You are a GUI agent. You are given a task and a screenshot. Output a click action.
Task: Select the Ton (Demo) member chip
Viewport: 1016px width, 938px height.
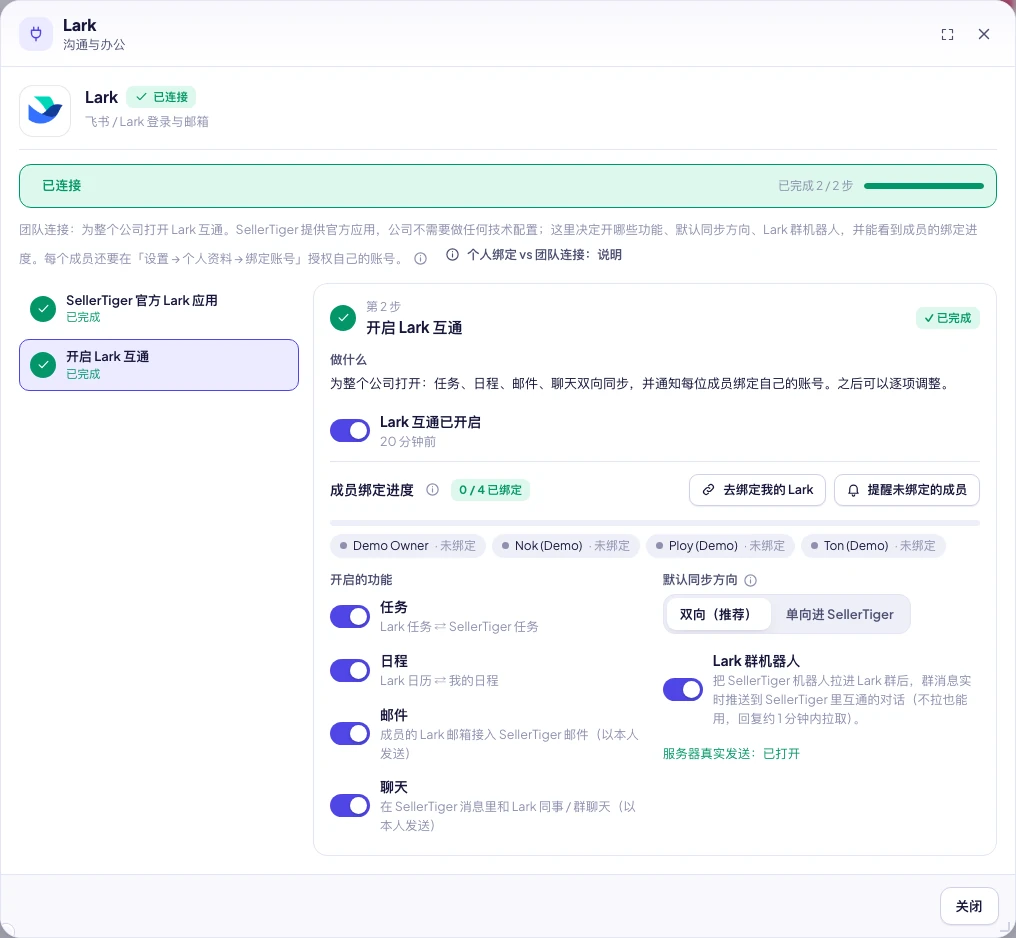pos(873,545)
